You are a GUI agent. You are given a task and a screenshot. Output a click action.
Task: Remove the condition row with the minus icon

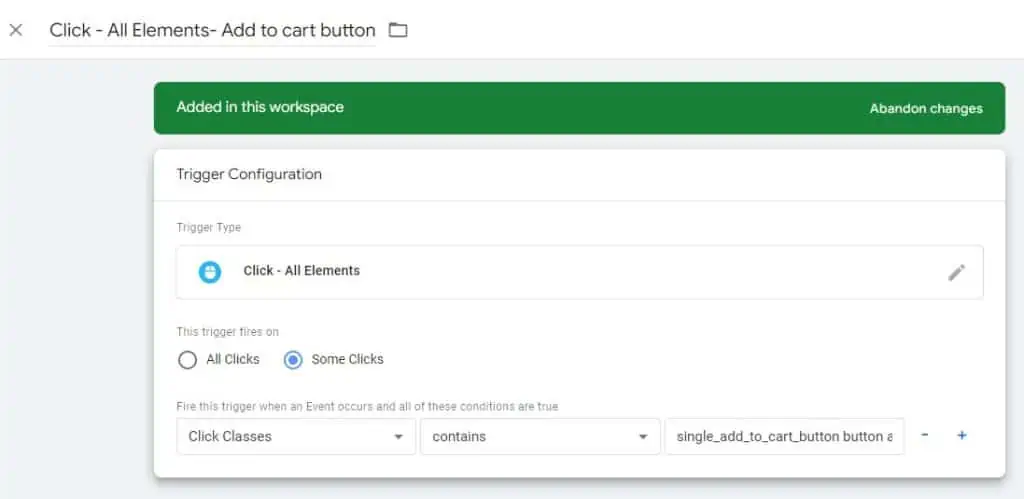point(924,436)
